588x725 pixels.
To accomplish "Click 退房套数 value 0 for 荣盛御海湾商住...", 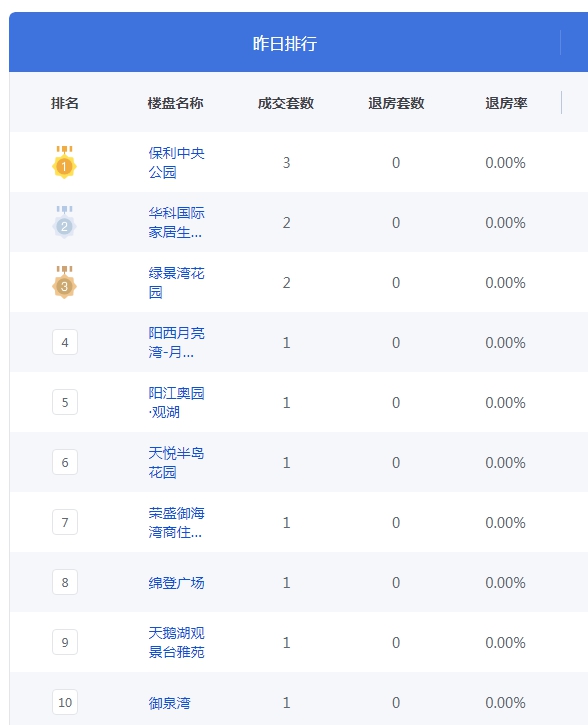I will click(x=396, y=523).
